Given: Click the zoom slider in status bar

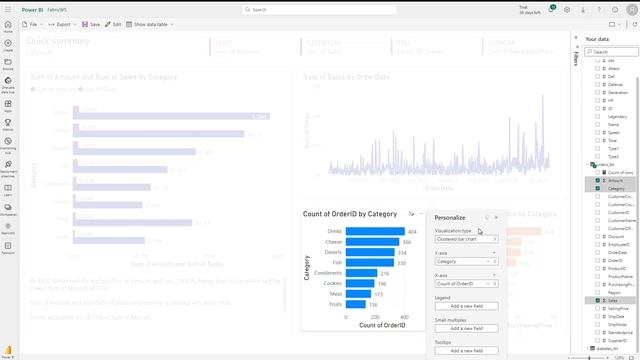Looking at the screenshot, I should click(589, 358).
